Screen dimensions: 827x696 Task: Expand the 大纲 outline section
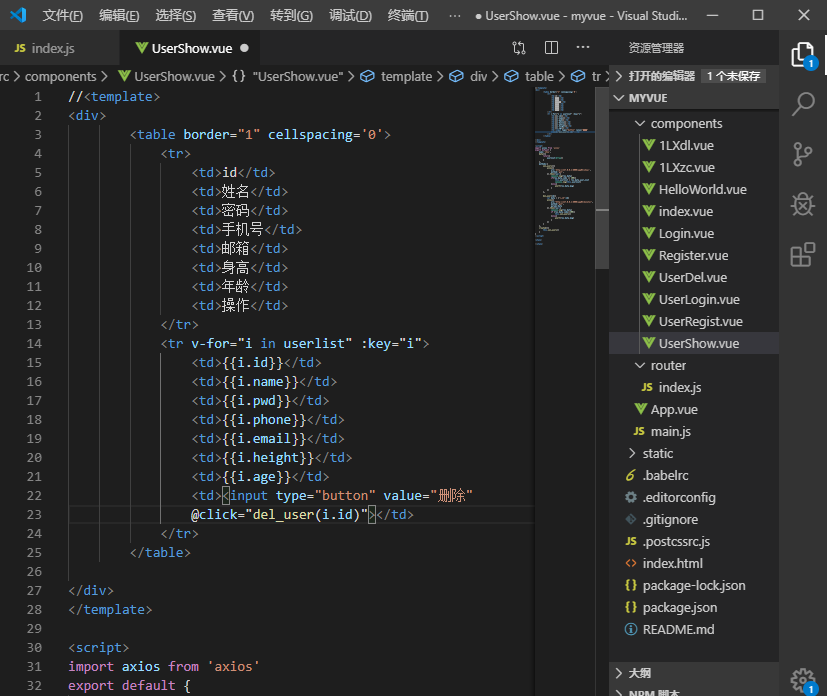[x=639, y=673]
